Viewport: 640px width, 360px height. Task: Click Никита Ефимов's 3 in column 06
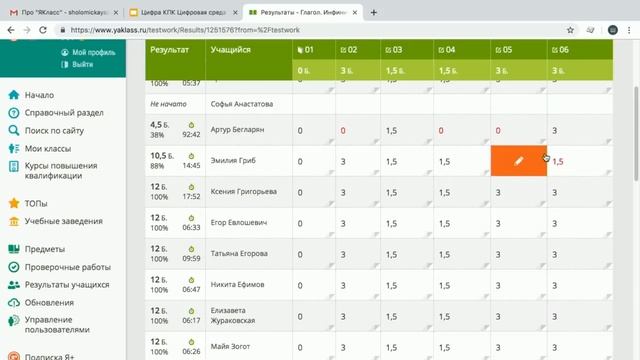point(555,286)
